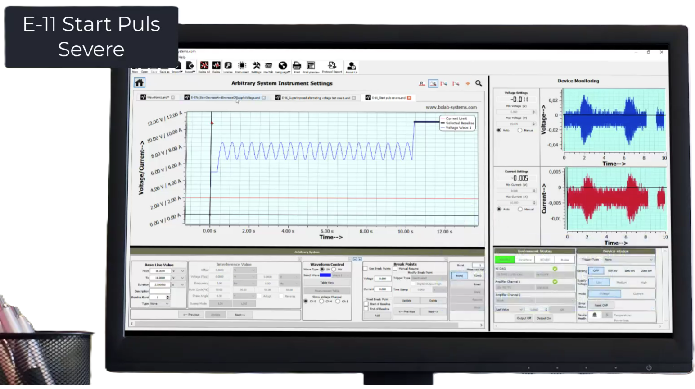Click the magnifier search icon above chart
Viewport: 695px width, 389px height.
click(x=479, y=83)
